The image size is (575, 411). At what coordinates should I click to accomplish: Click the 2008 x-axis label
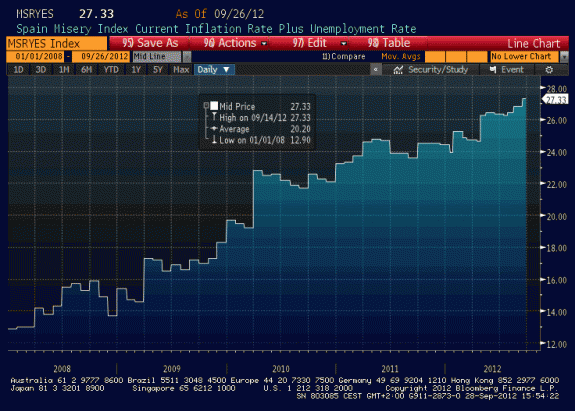tap(62, 369)
